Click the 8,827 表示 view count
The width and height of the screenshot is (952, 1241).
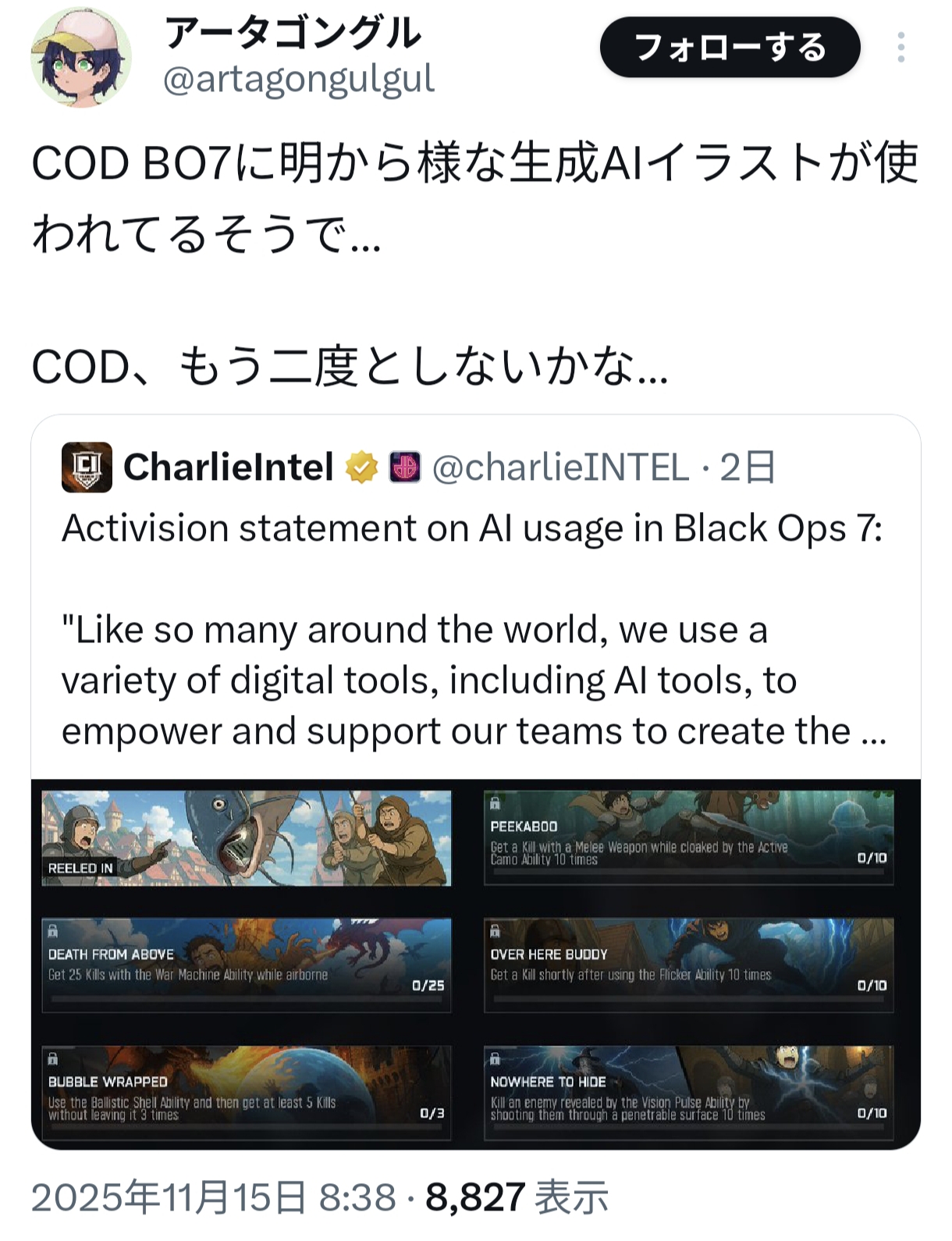[x=517, y=1197]
